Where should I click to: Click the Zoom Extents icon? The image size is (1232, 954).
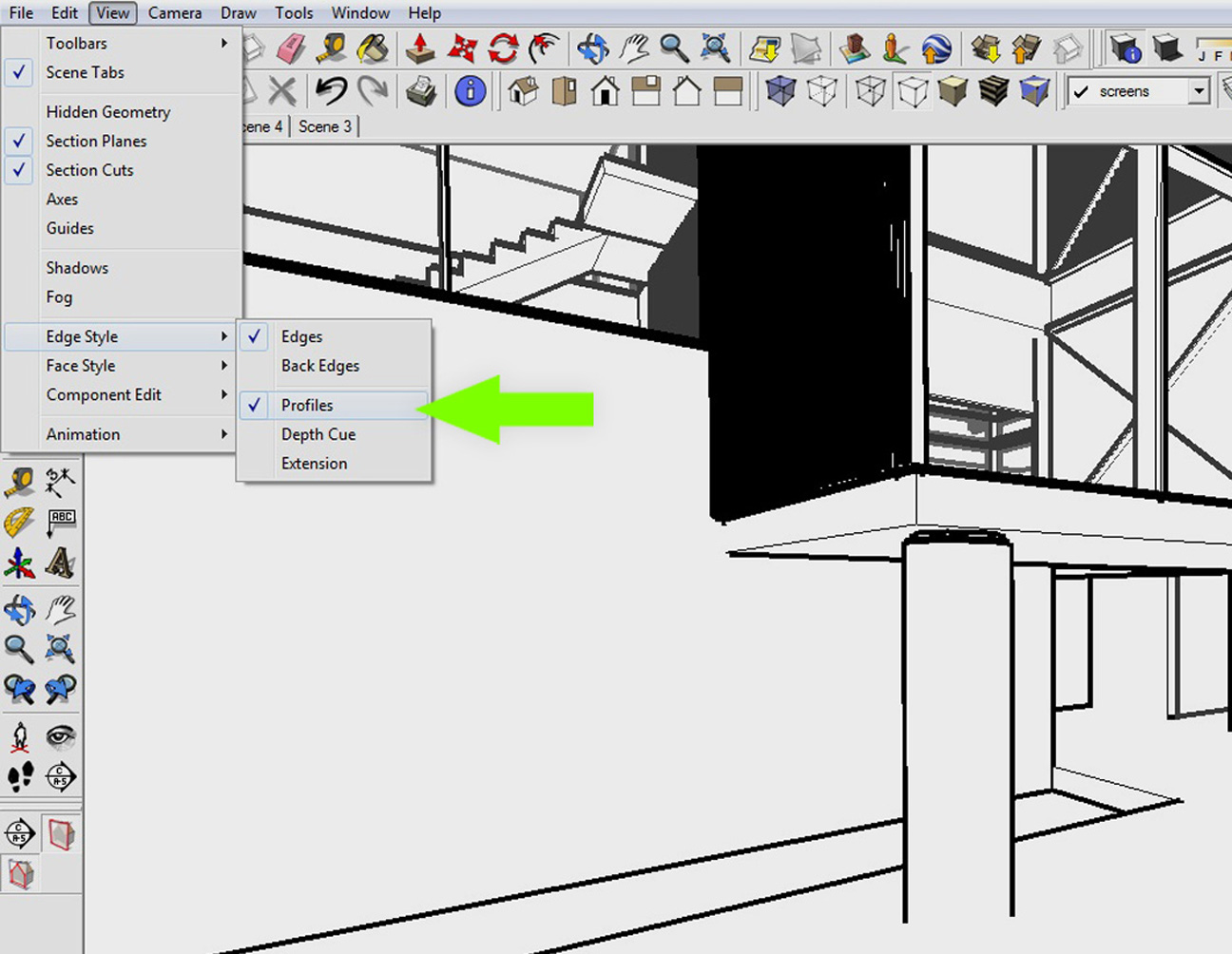(x=715, y=46)
